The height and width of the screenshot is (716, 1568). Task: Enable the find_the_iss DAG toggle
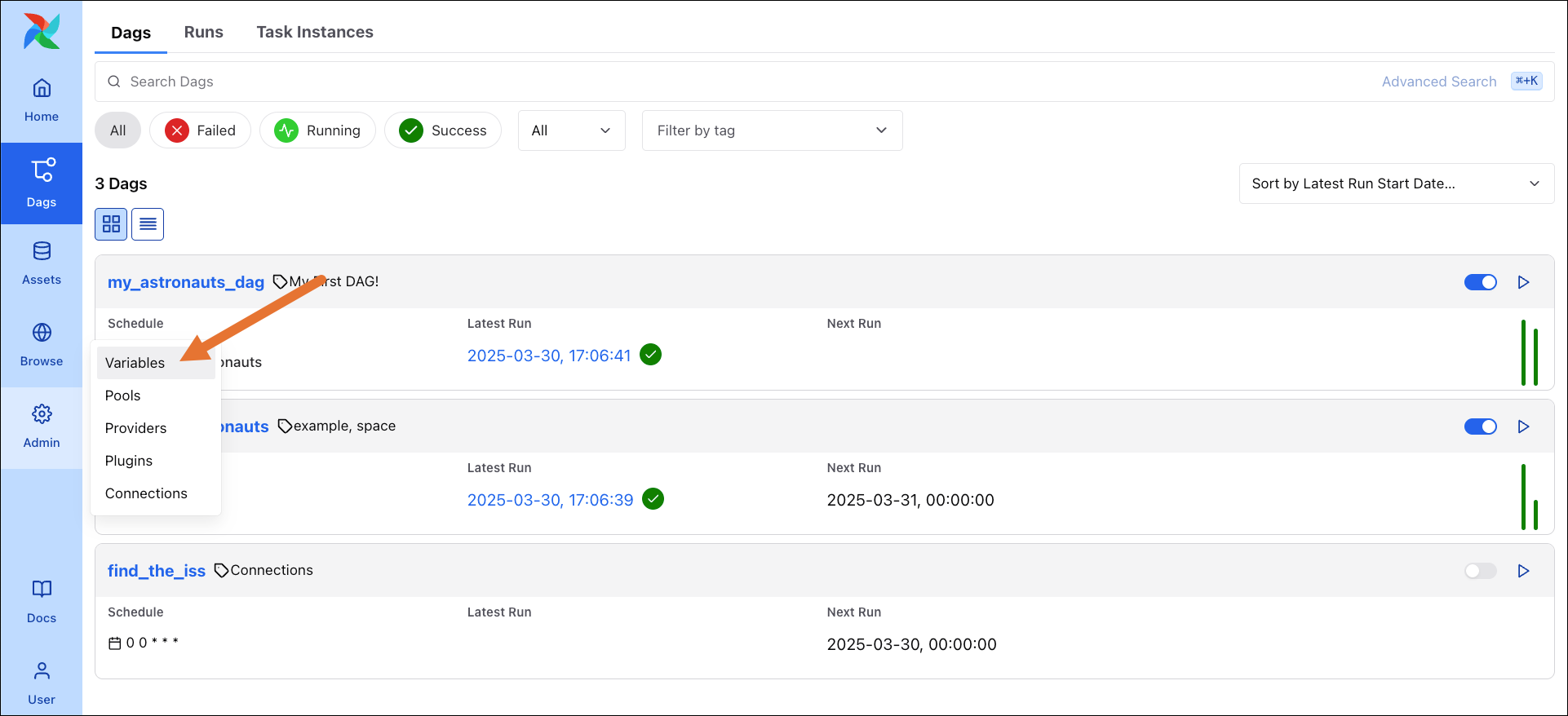pyautogui.click(x=1480, y=571)
